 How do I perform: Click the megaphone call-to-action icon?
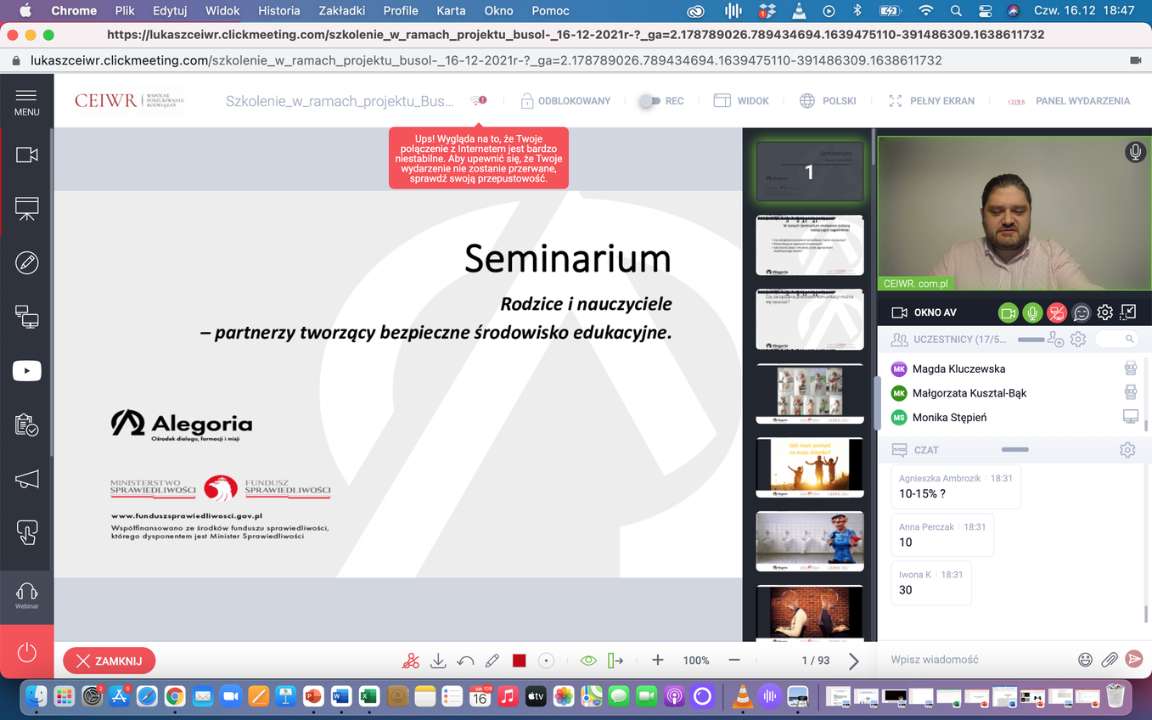pyautogui.click(x=27, y=479)
